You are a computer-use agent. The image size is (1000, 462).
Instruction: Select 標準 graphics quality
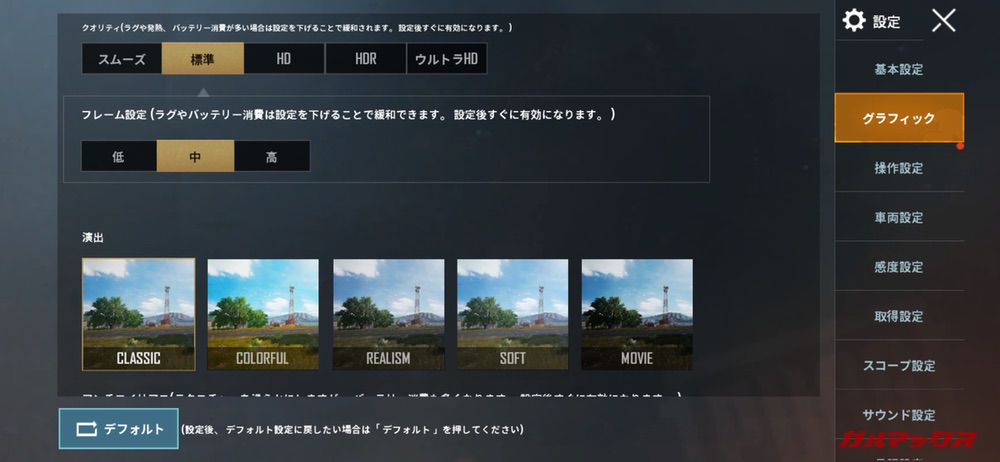tap(203, 59)
